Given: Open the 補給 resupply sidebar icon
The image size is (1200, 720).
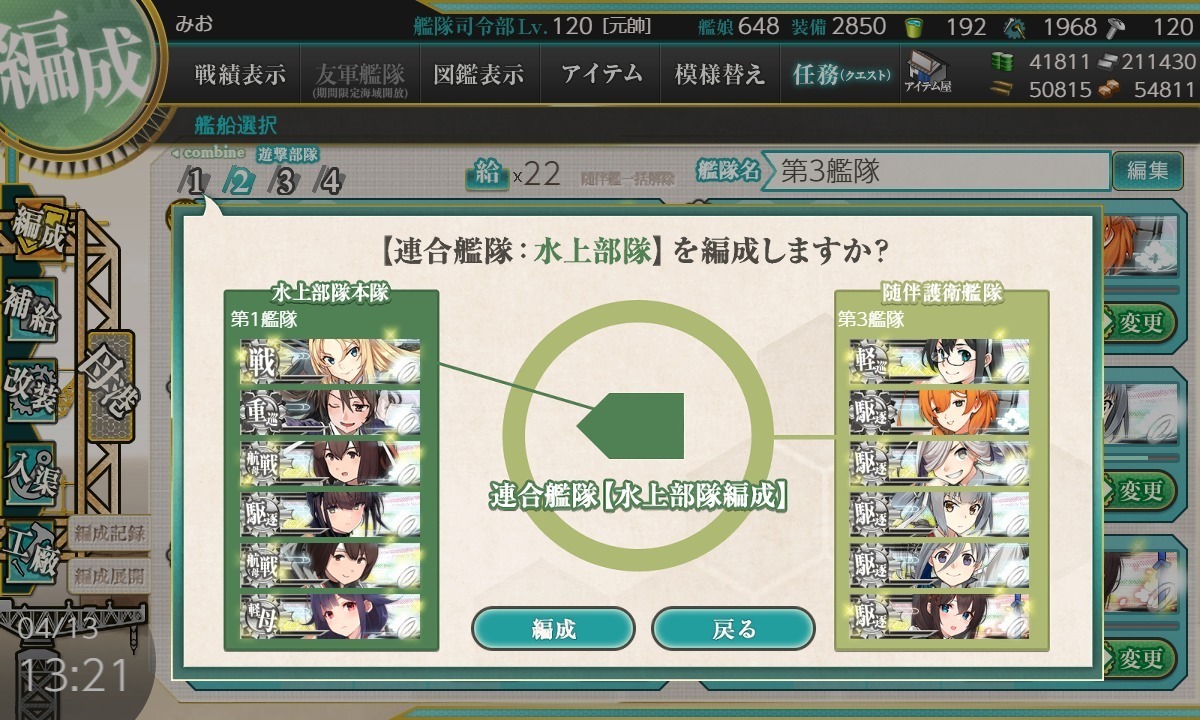Looking at the screenshot, I should click(30, 313).
